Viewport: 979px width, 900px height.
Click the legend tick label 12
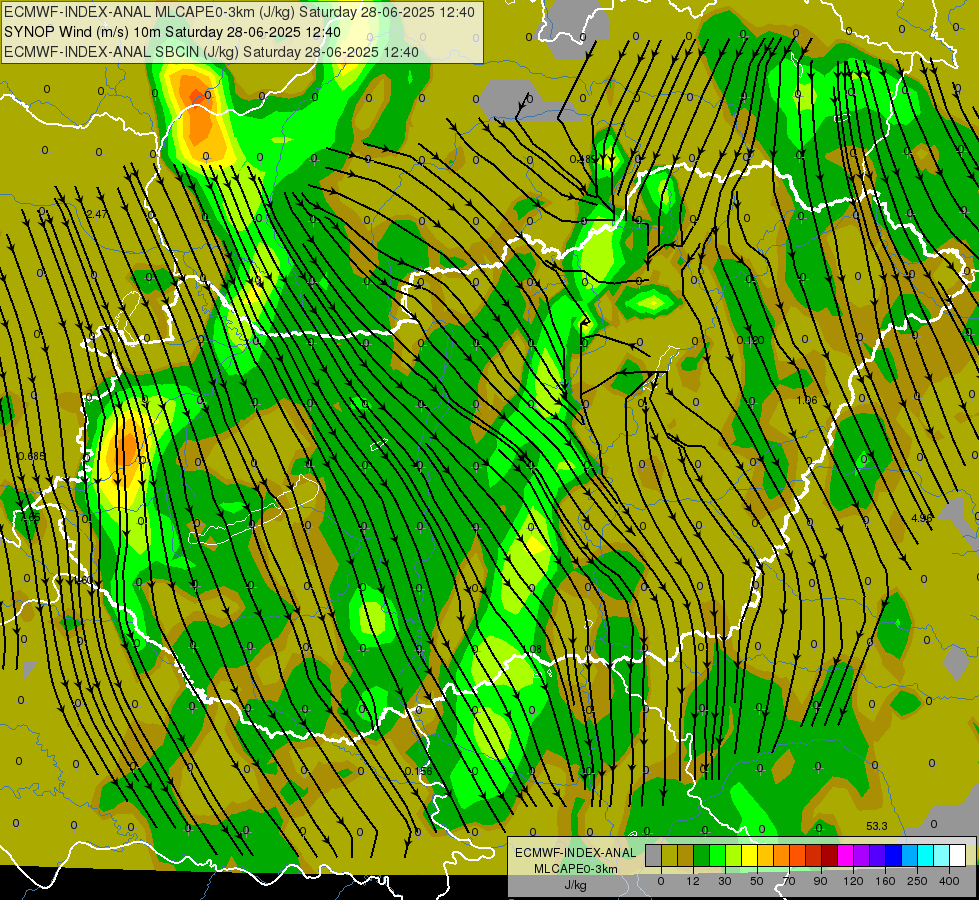tap(693, 881)
